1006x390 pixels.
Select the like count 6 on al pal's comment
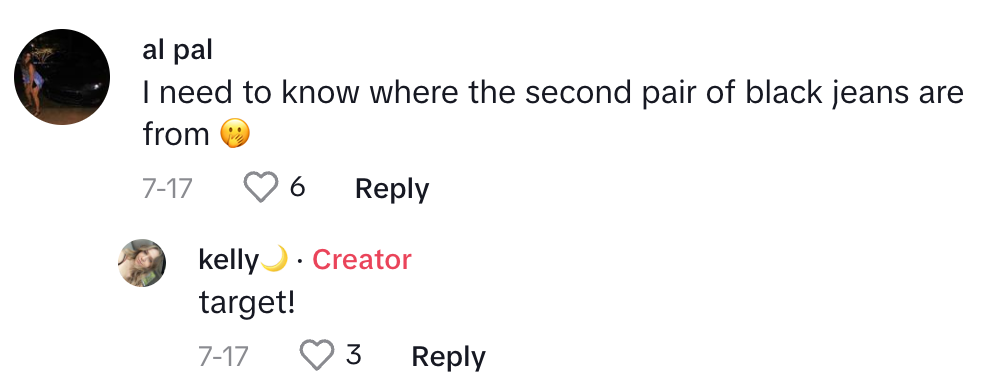297,187
